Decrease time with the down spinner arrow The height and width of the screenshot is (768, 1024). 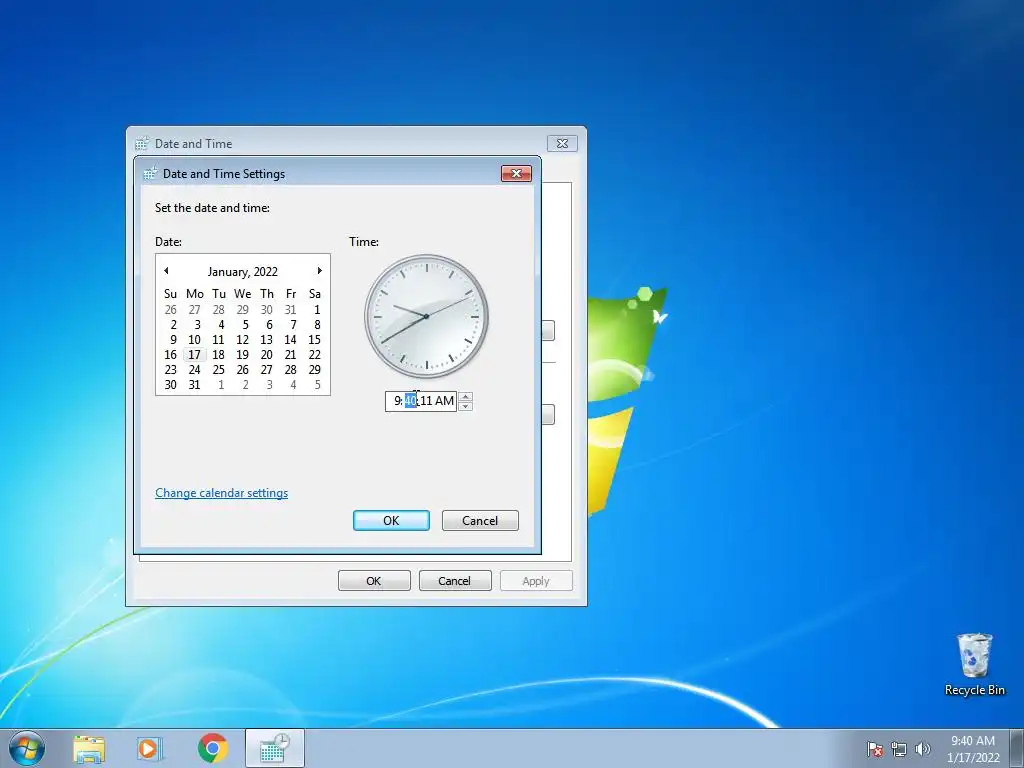click(465, 406)
